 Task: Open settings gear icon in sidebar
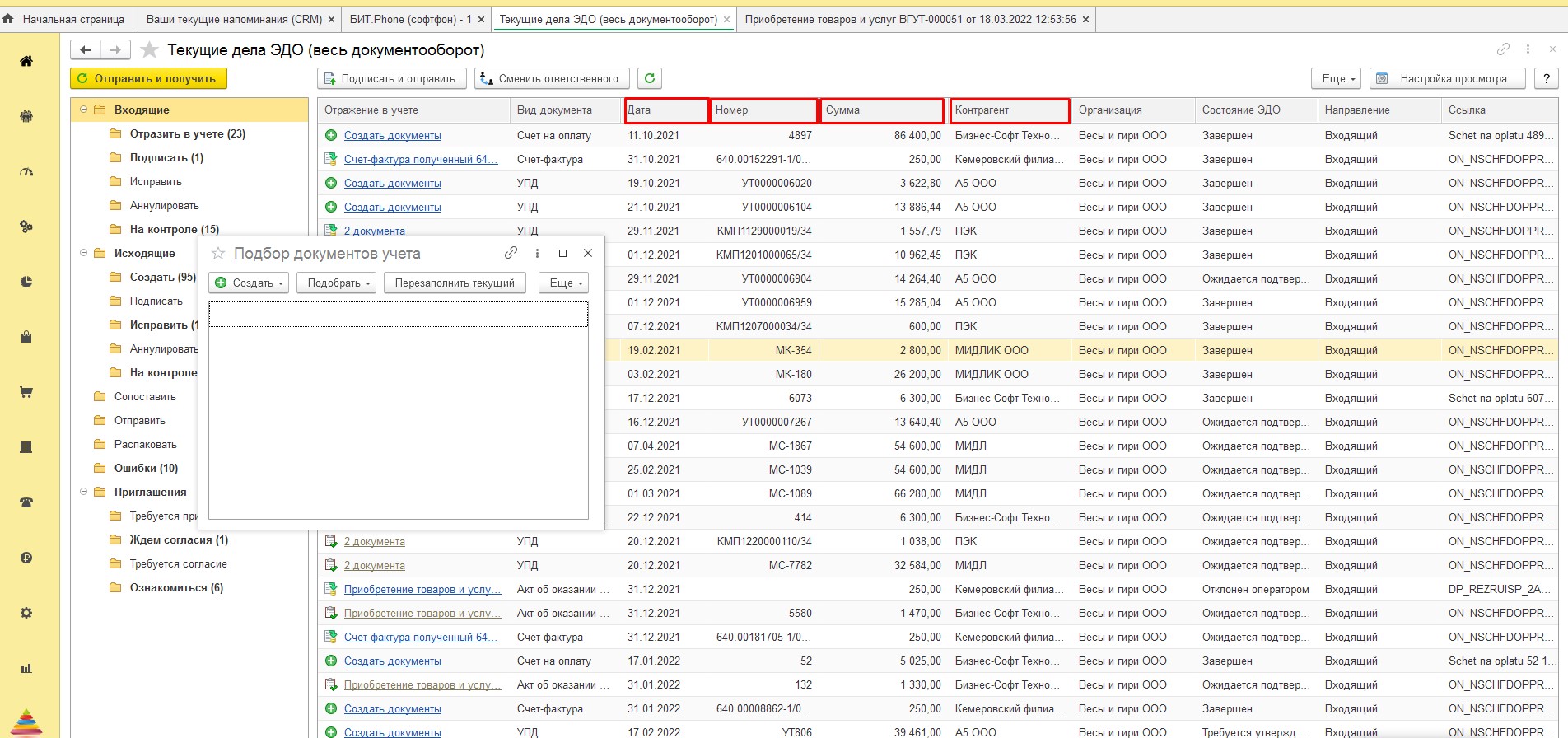[x=26, y=613]
